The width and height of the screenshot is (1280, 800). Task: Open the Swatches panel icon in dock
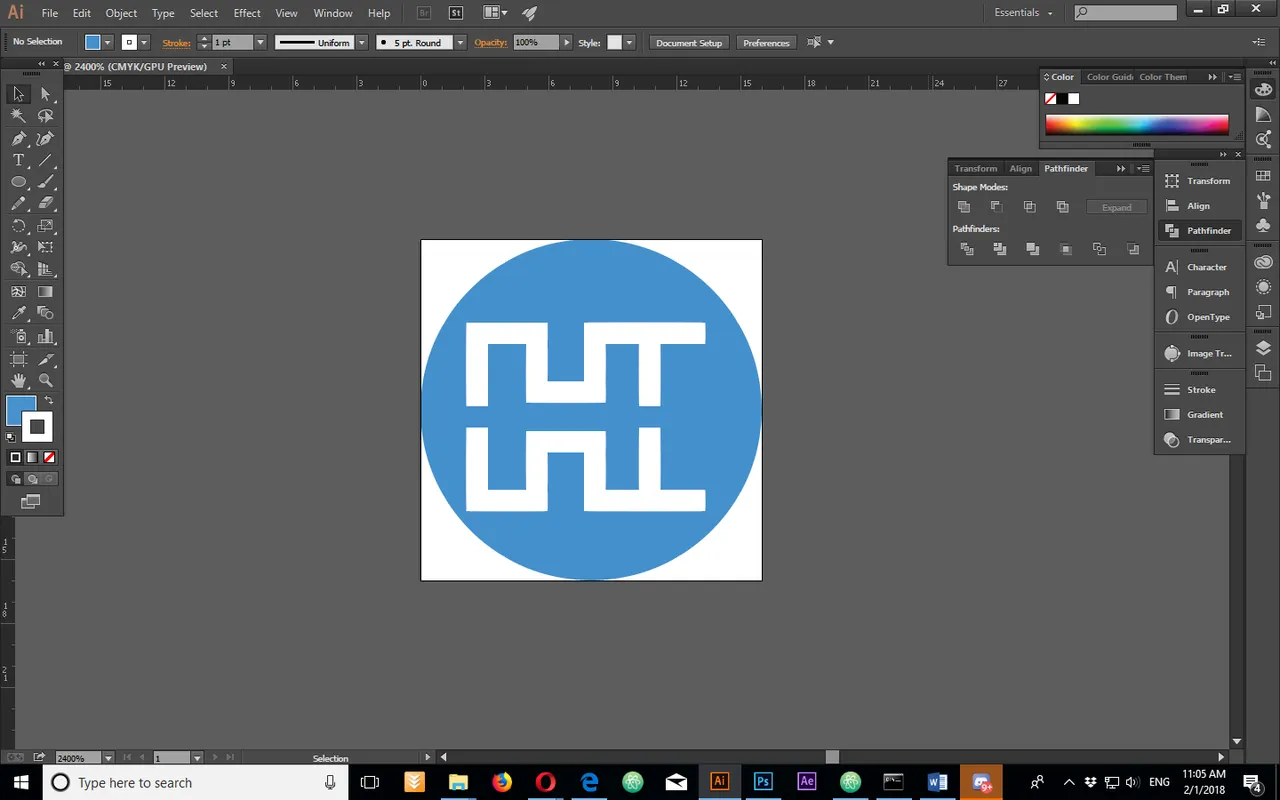point(1263,178)
